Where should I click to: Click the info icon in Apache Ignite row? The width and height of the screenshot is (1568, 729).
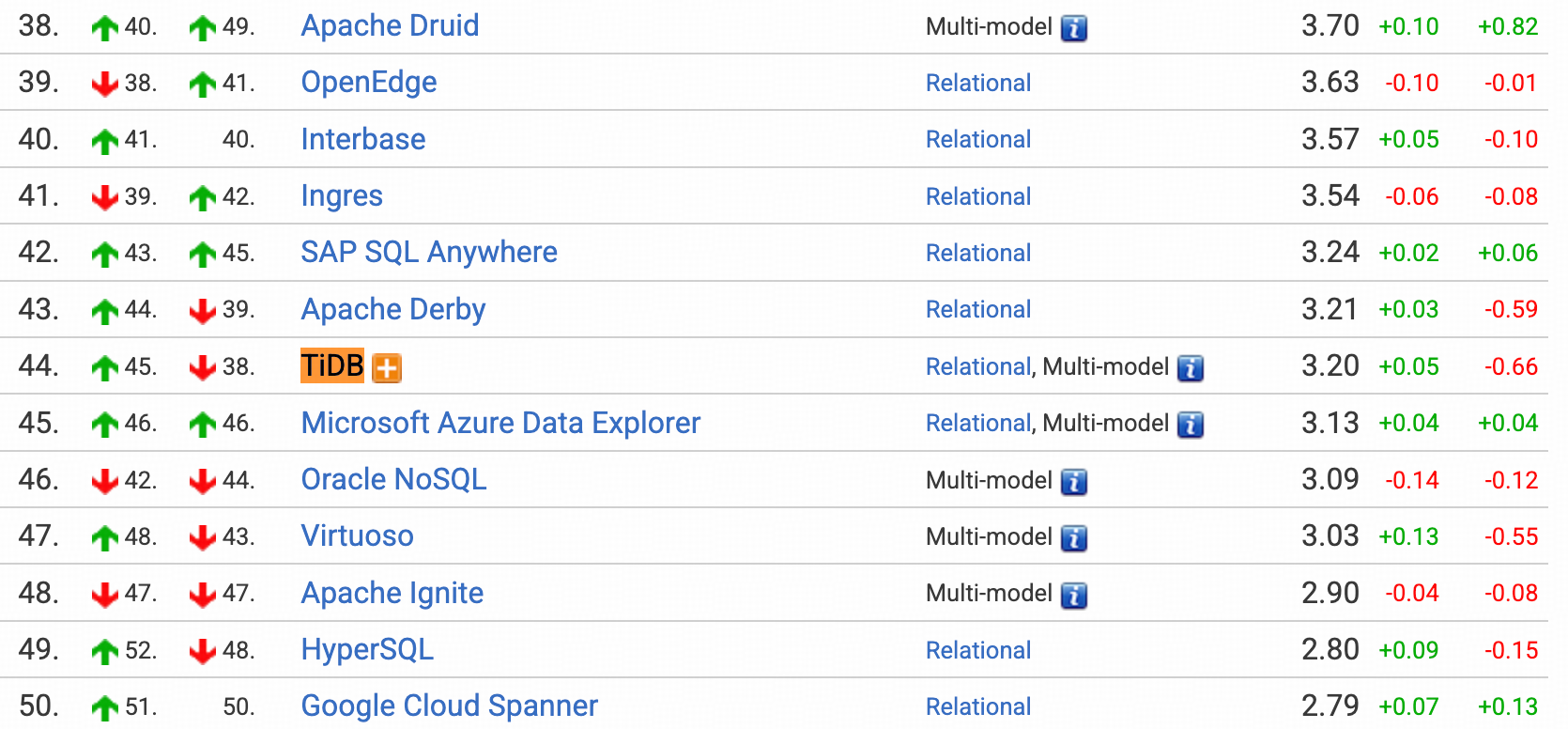click(x=1074, y=595)
